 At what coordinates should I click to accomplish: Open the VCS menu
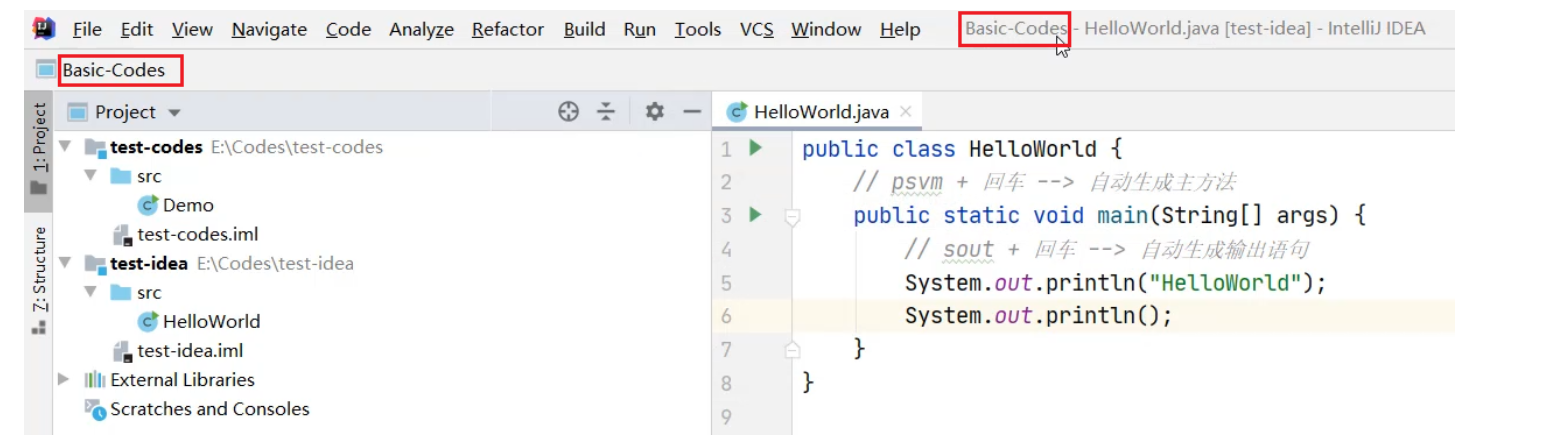tap(756, 29)
